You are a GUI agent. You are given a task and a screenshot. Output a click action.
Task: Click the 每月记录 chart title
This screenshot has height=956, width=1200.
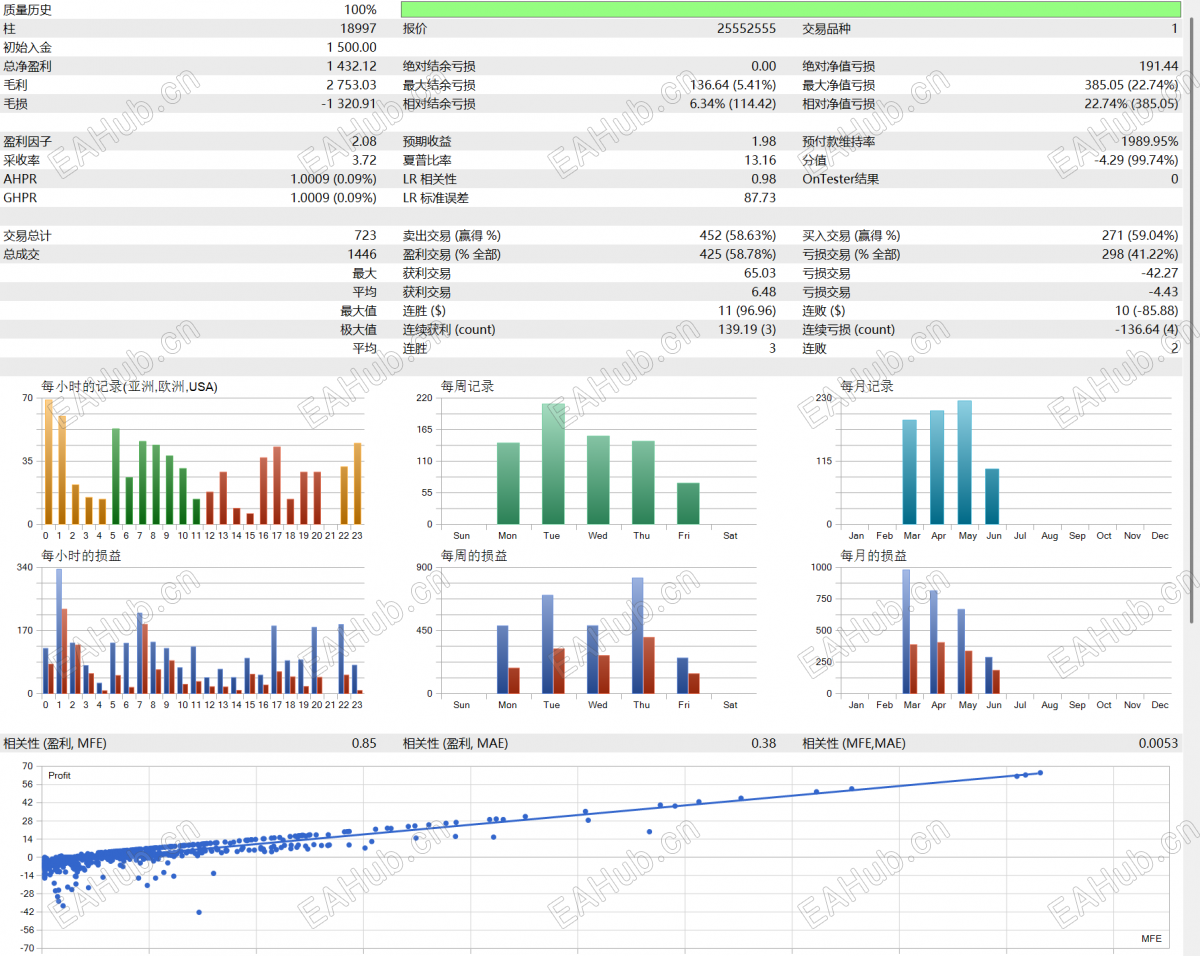(x=867, y=387)
